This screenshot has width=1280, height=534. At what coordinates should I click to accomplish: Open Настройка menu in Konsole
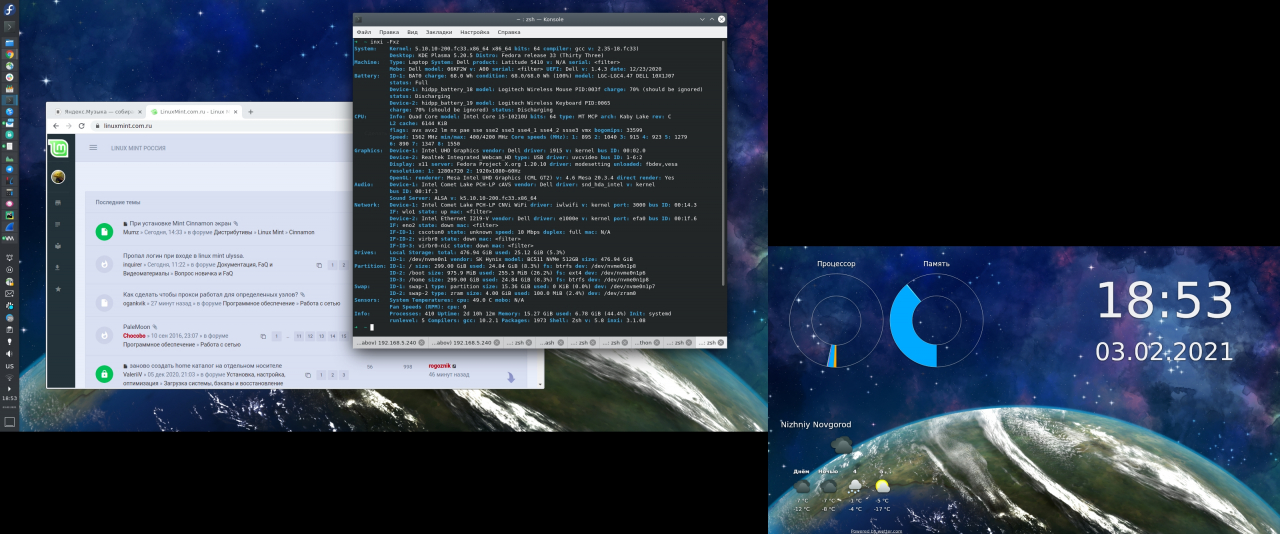click(475, 32)
